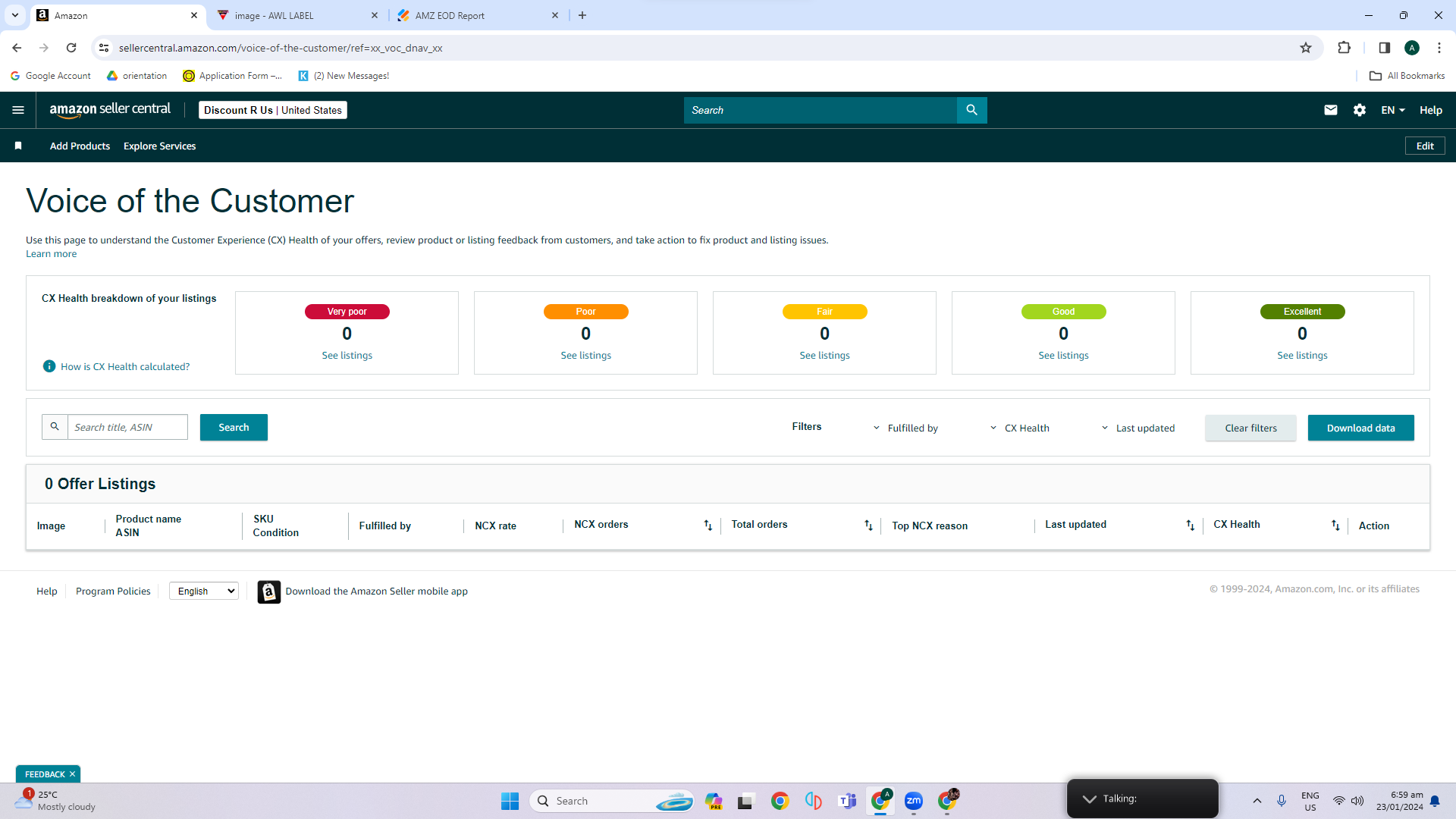This screenshot has width=1456, height=819.
Task: Sort by NCX orders column arrows
Action: coord(708,526)
